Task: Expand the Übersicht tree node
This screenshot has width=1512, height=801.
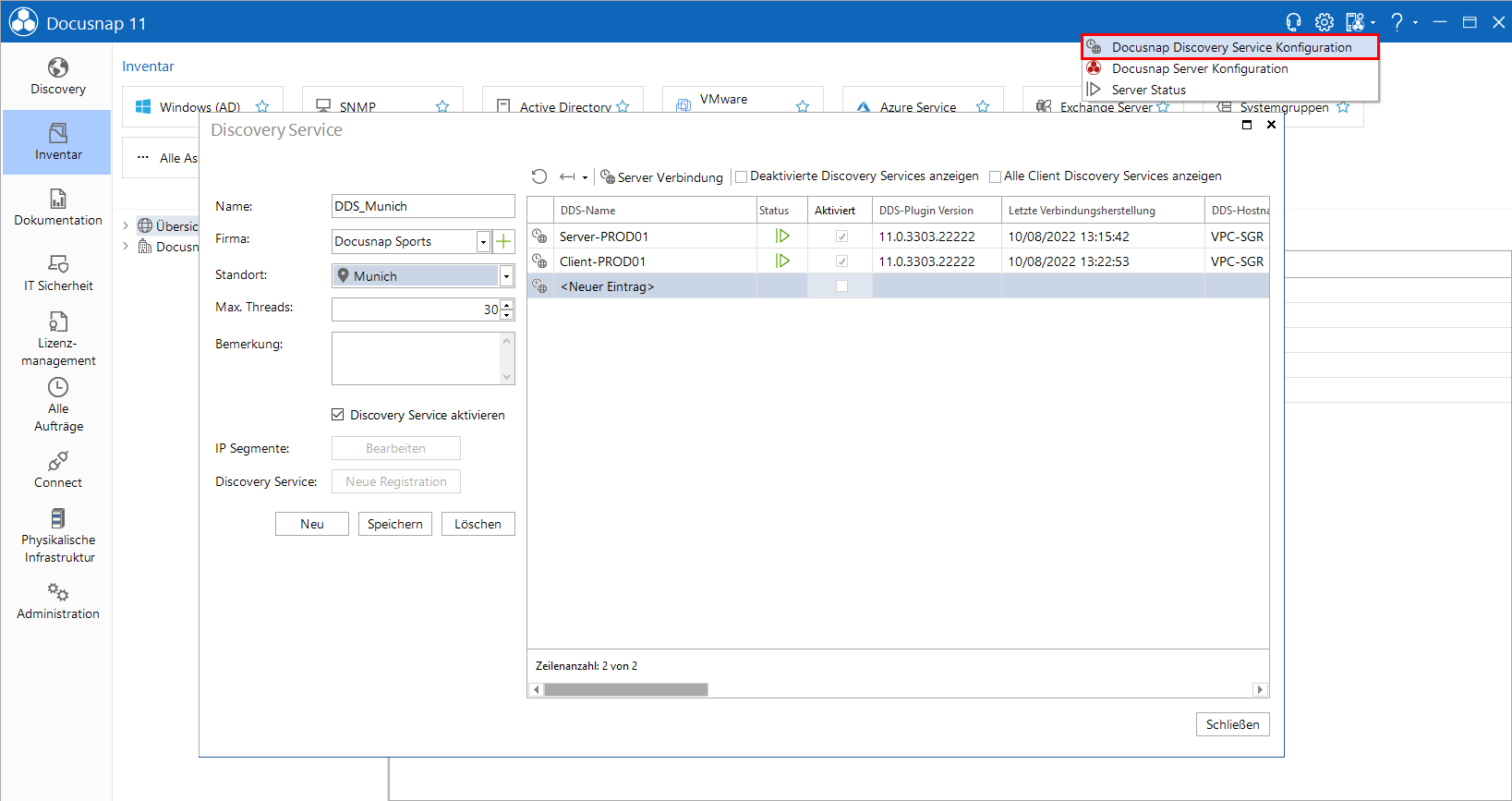Action: (126, 225)
